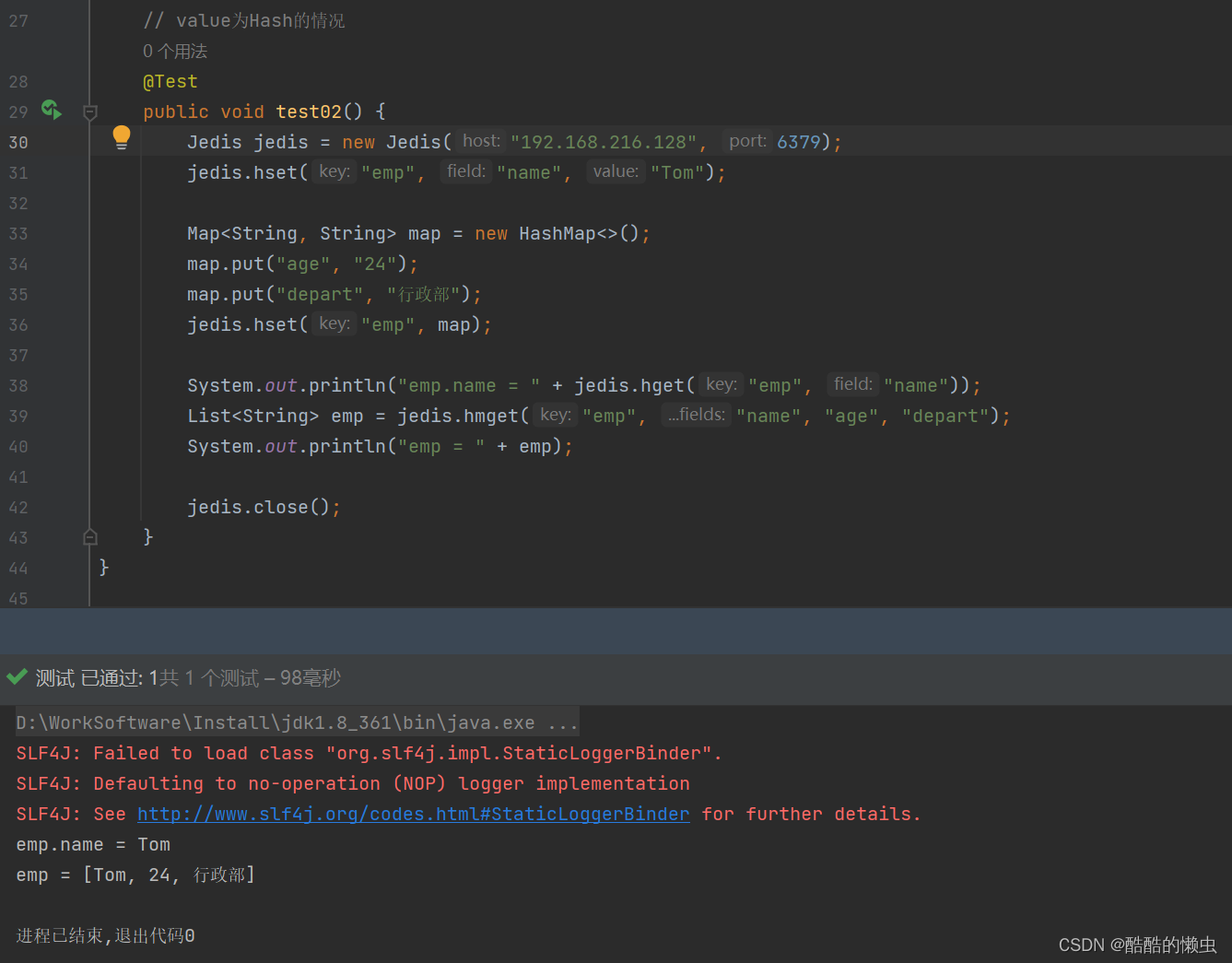1232x963 pixels.
Task: Click the 'emp = [Tom, 24, 行政部]' output
Action: 135,875
